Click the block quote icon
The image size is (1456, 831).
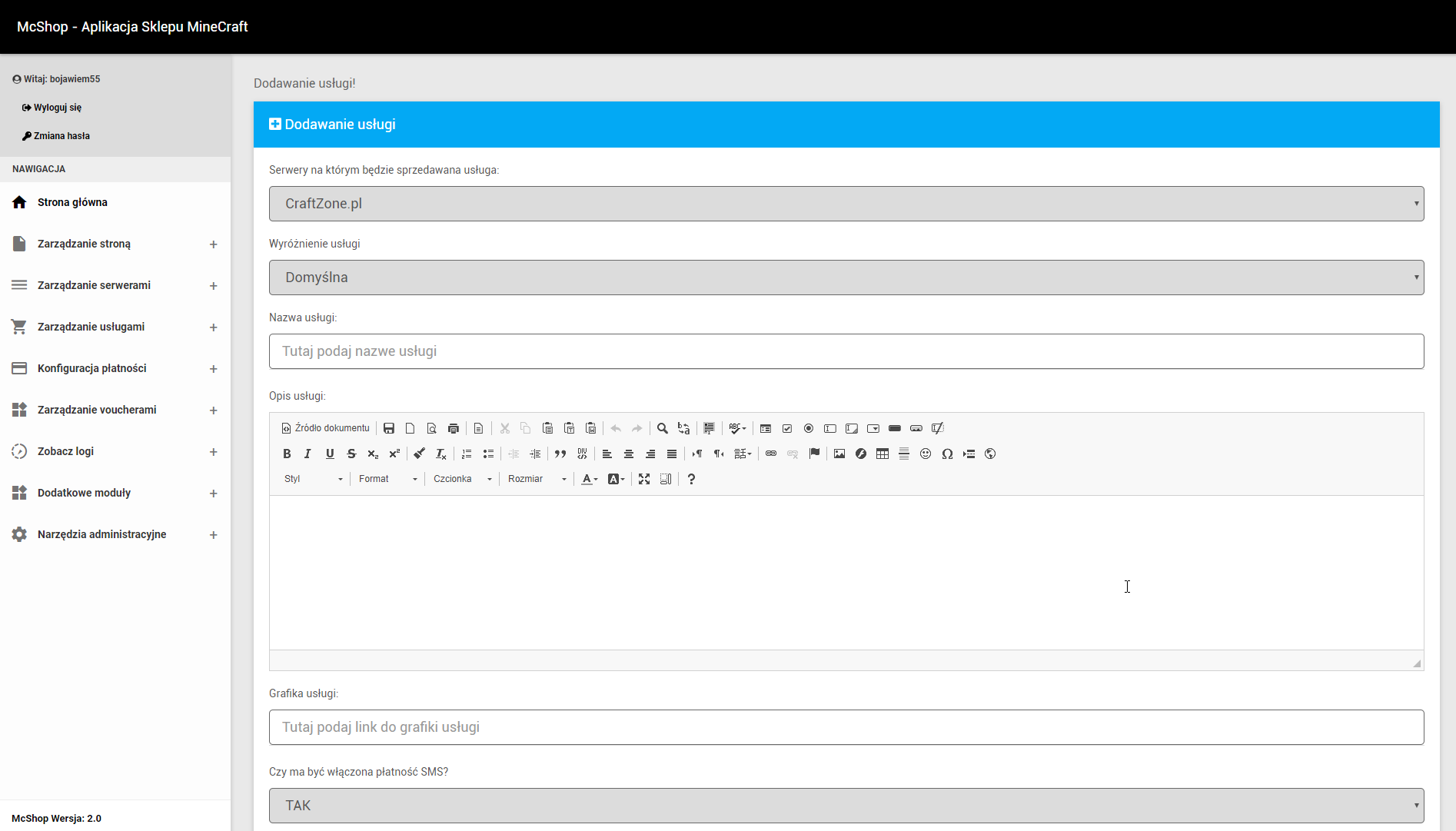point(560,454)
